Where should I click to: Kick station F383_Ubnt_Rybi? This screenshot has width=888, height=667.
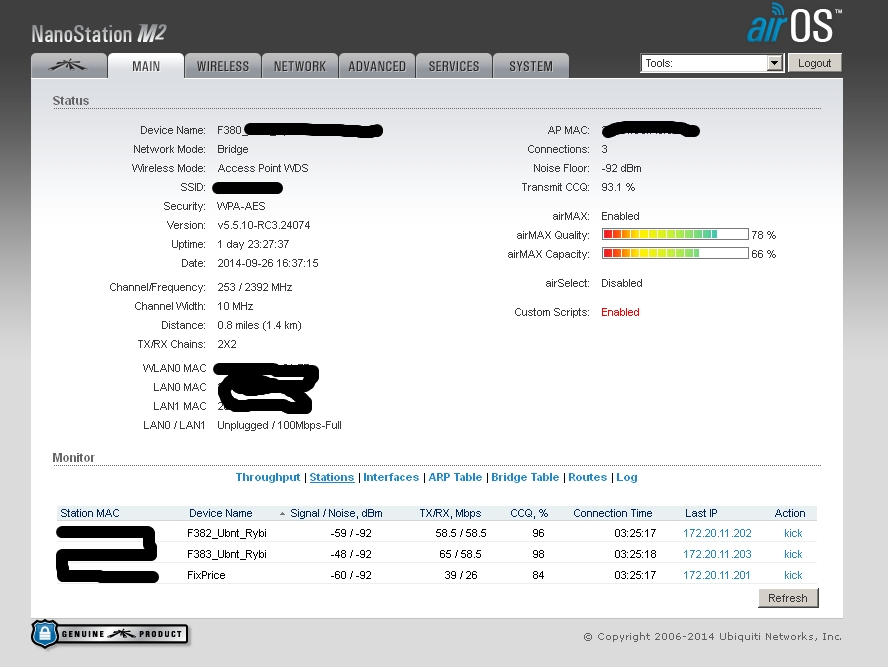pos(793,554)
